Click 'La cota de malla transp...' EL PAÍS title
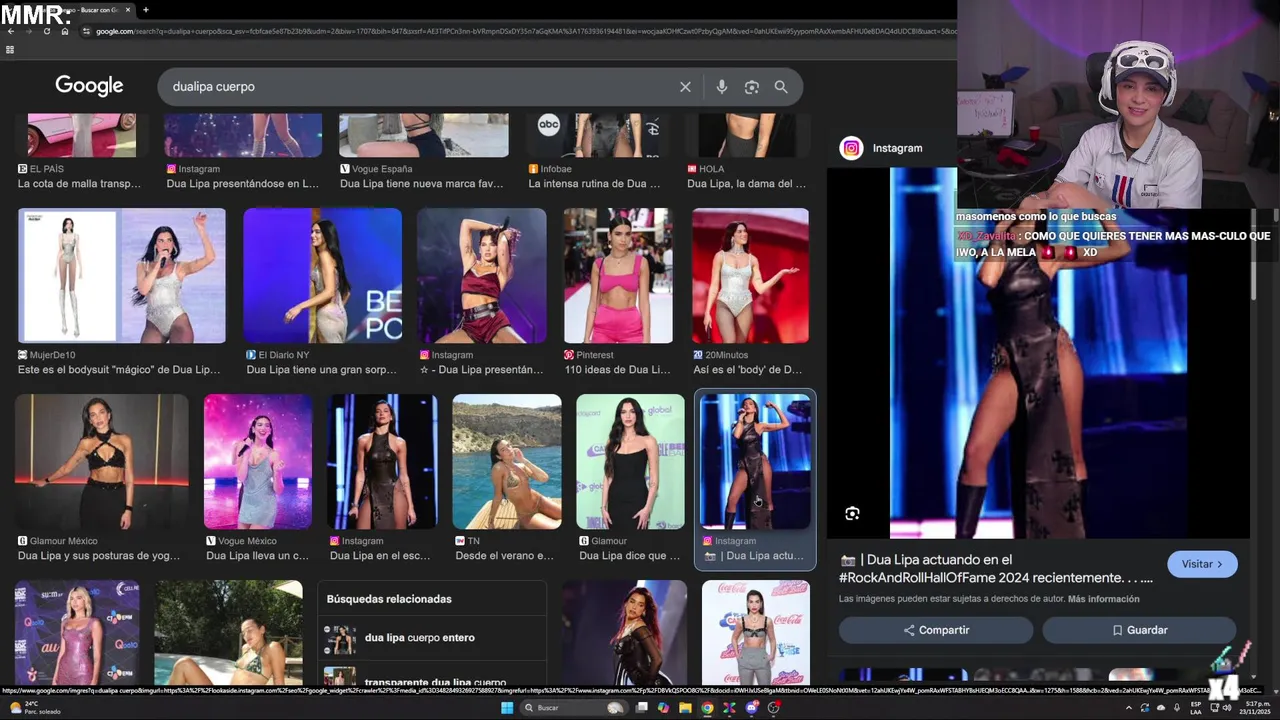The height and width of the screenshot is (720, 1280). [x=79, y=184]
